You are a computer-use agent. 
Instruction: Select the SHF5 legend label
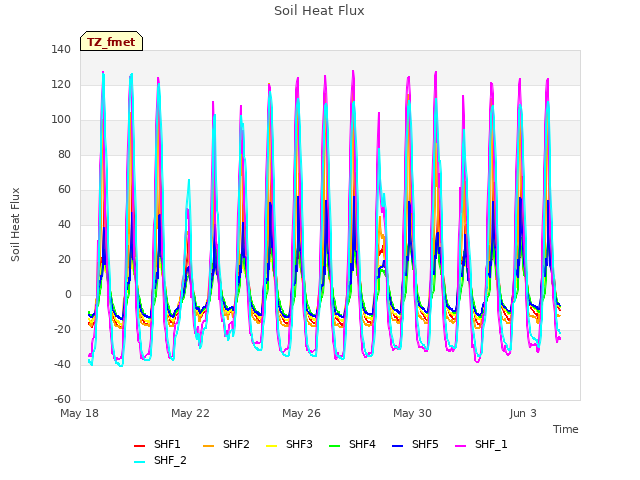coord(425,444)
